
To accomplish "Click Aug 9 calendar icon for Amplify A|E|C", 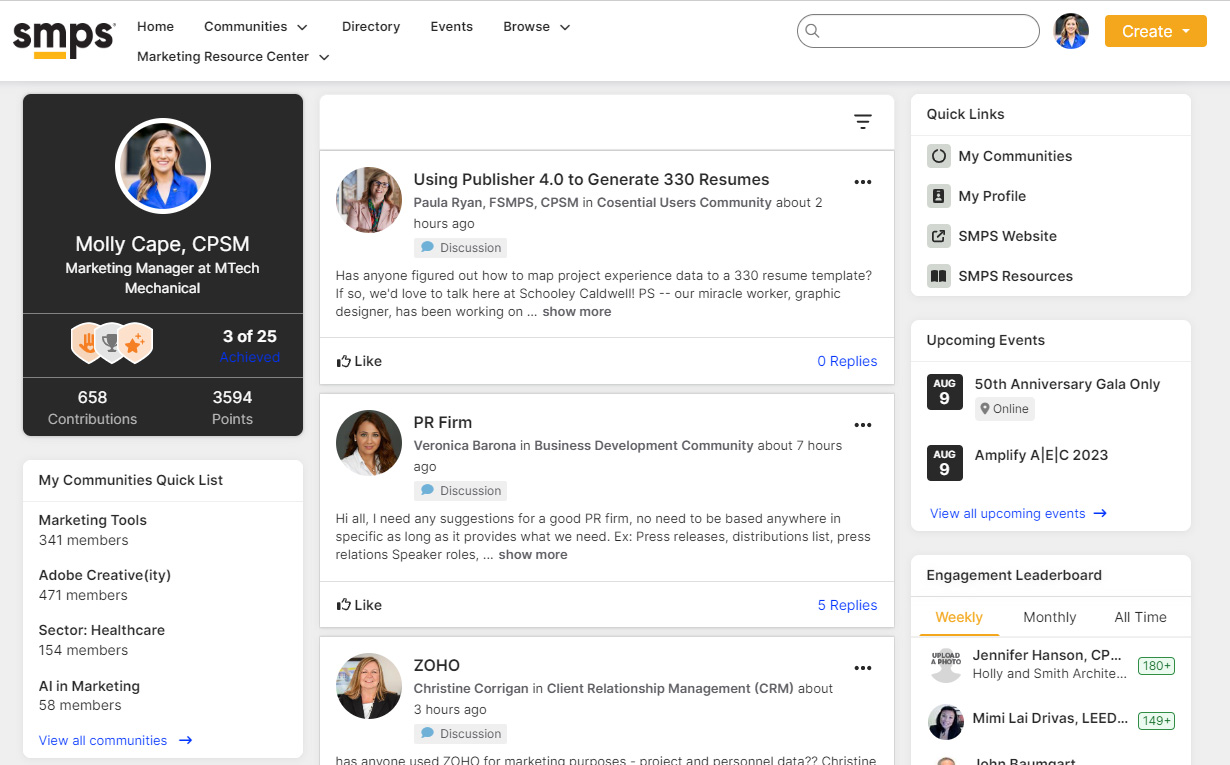I will (945, 463).
